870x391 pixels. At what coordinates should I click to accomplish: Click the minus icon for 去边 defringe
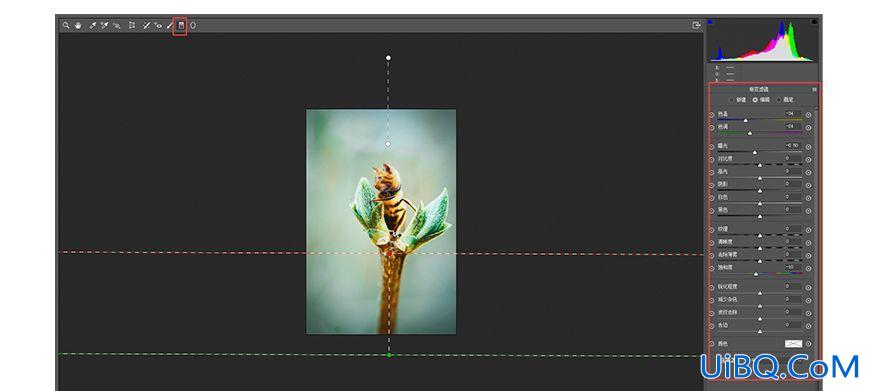(712, 326)
